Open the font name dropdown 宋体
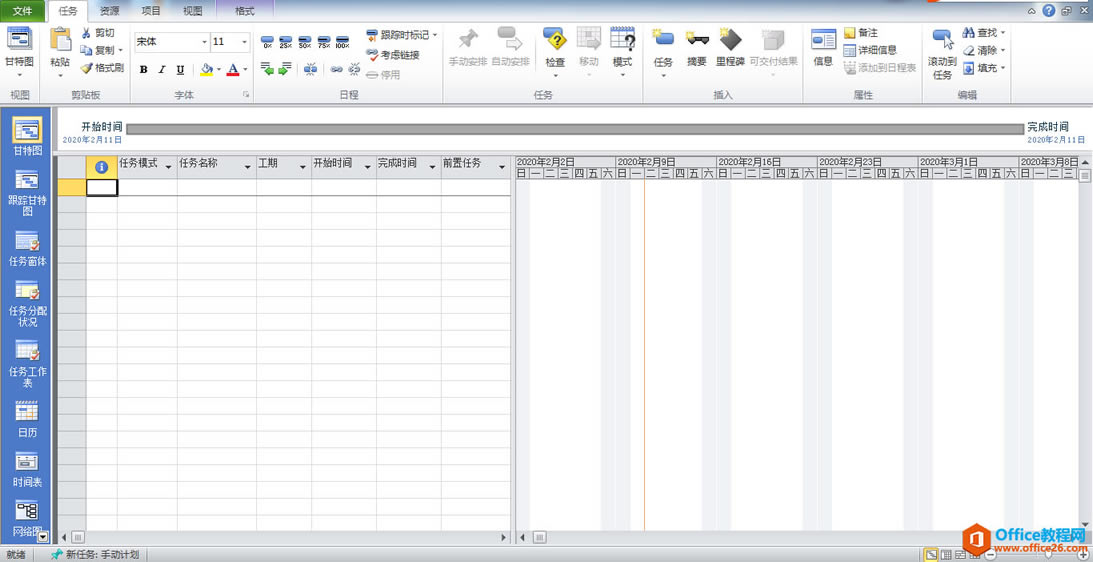1093x562 pixels. tap(204, 42)
